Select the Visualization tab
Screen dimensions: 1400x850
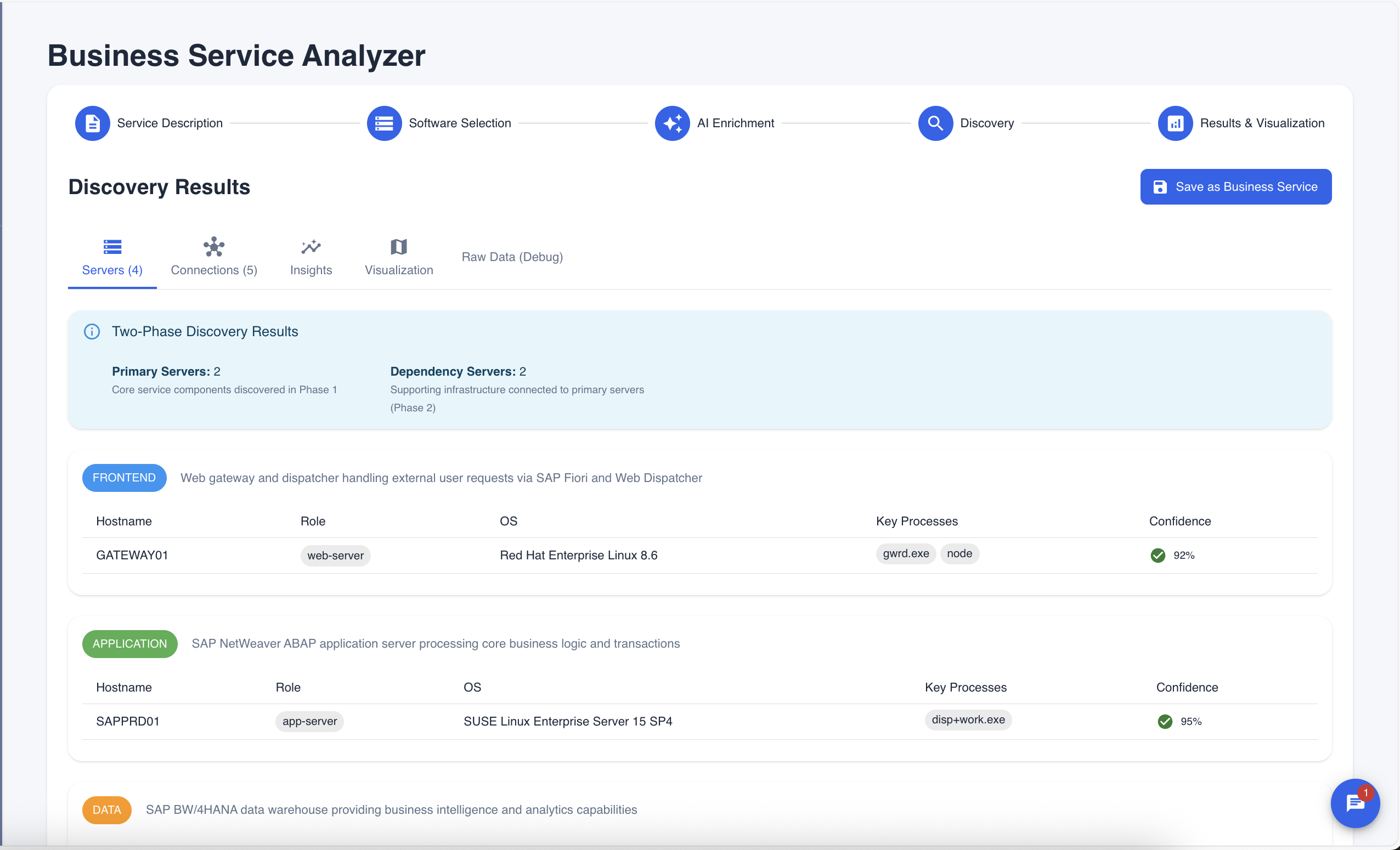[x=399, y=258]
